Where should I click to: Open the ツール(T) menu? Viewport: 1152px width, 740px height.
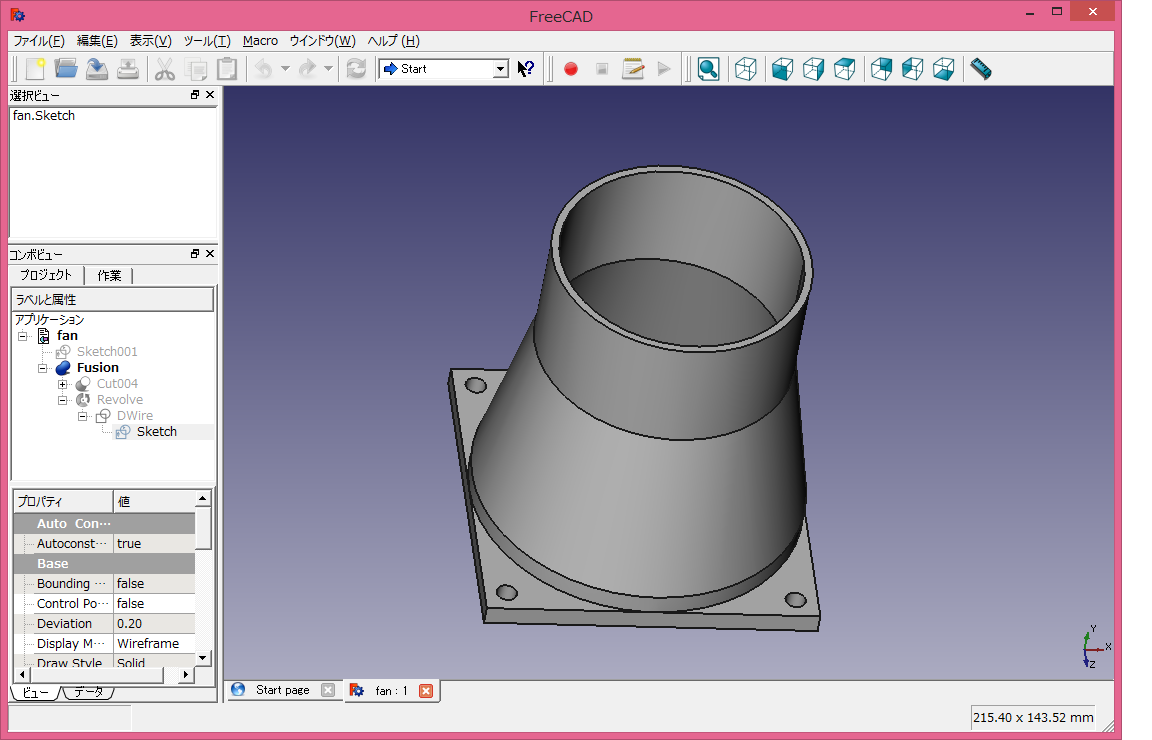click(207, 41)
